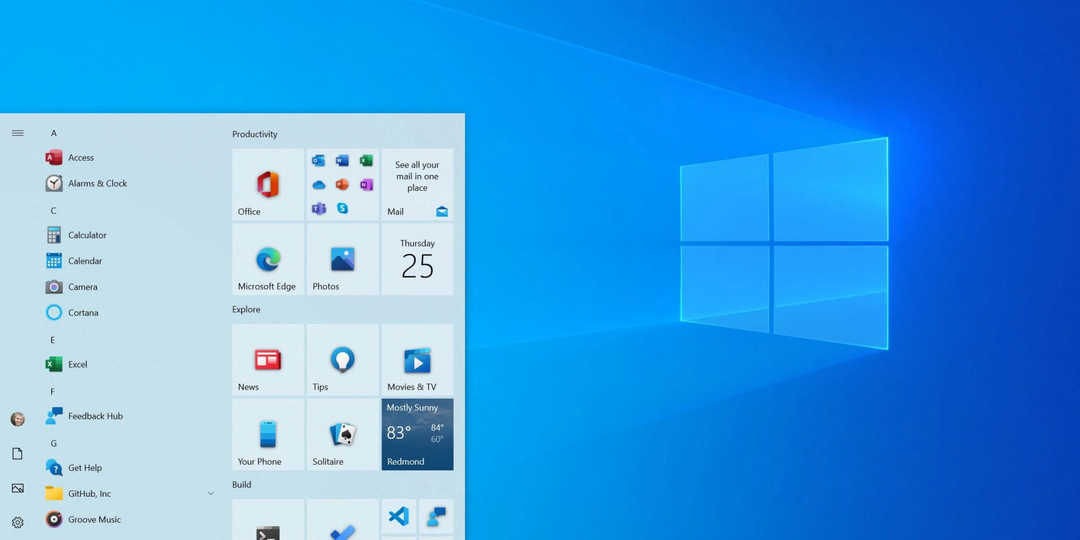Open the Redmond weather tile
The height and width of the screenshot is (540, 1080).
(x=417, y=435)
